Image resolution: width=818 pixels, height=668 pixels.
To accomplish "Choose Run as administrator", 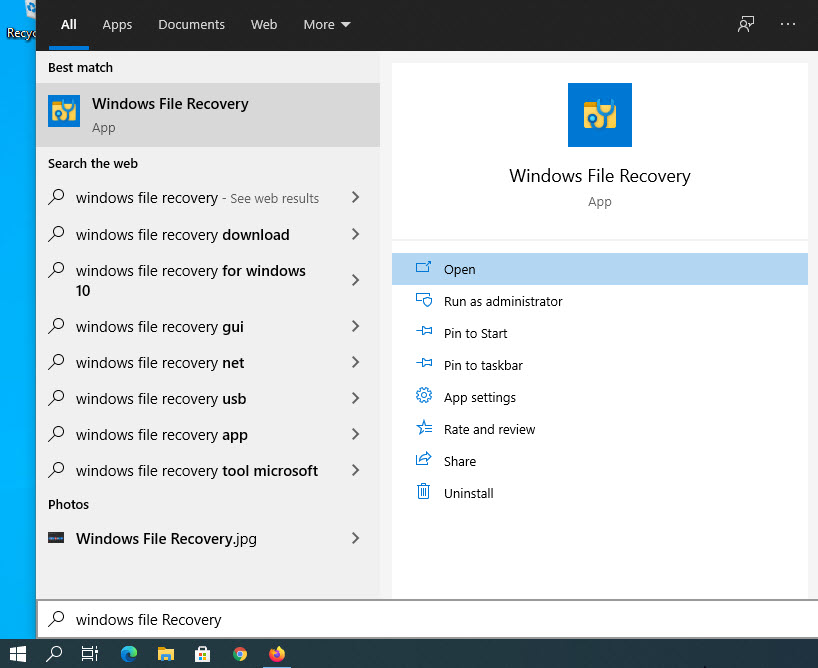I will (x=599, y=301).
